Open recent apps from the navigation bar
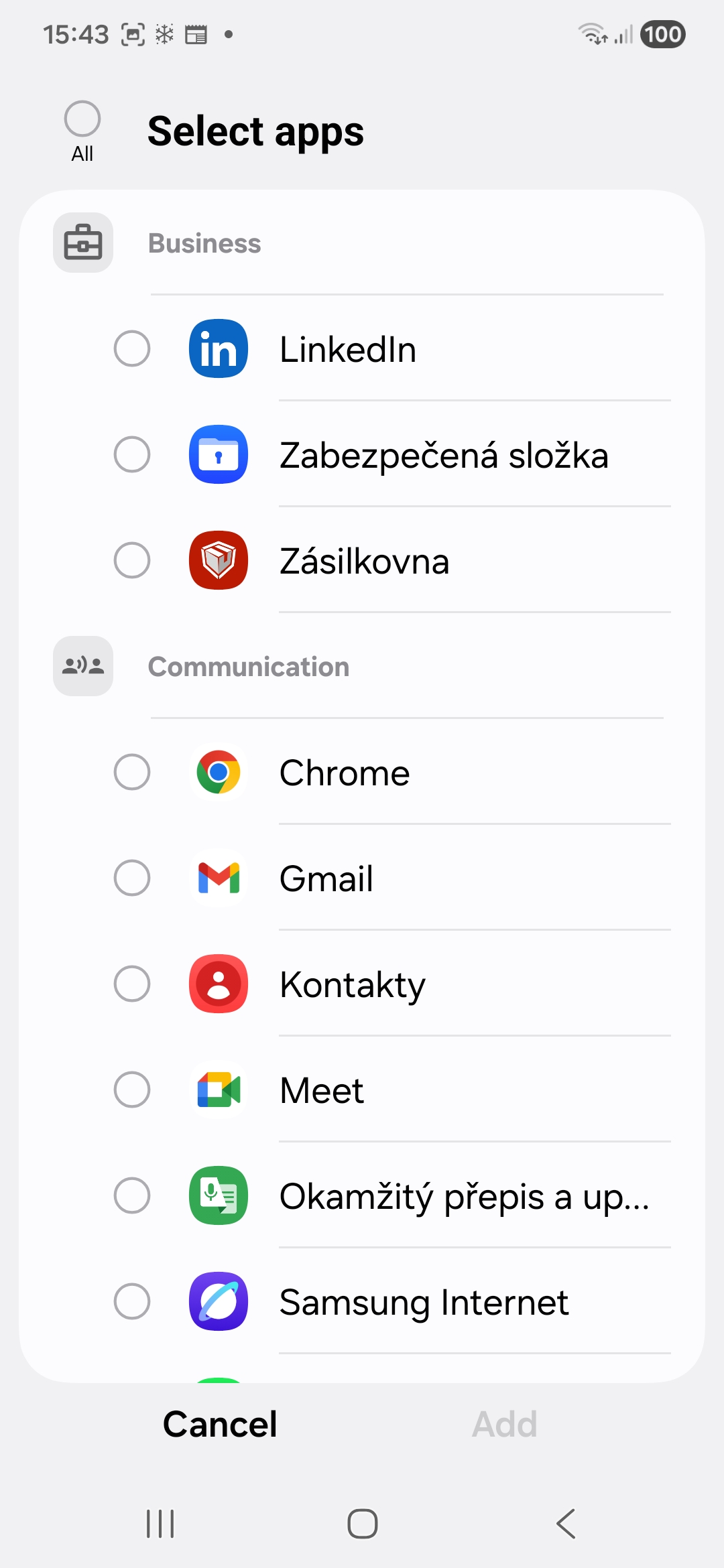This screenshot has height=1568, width=724. click(160, 1524)
